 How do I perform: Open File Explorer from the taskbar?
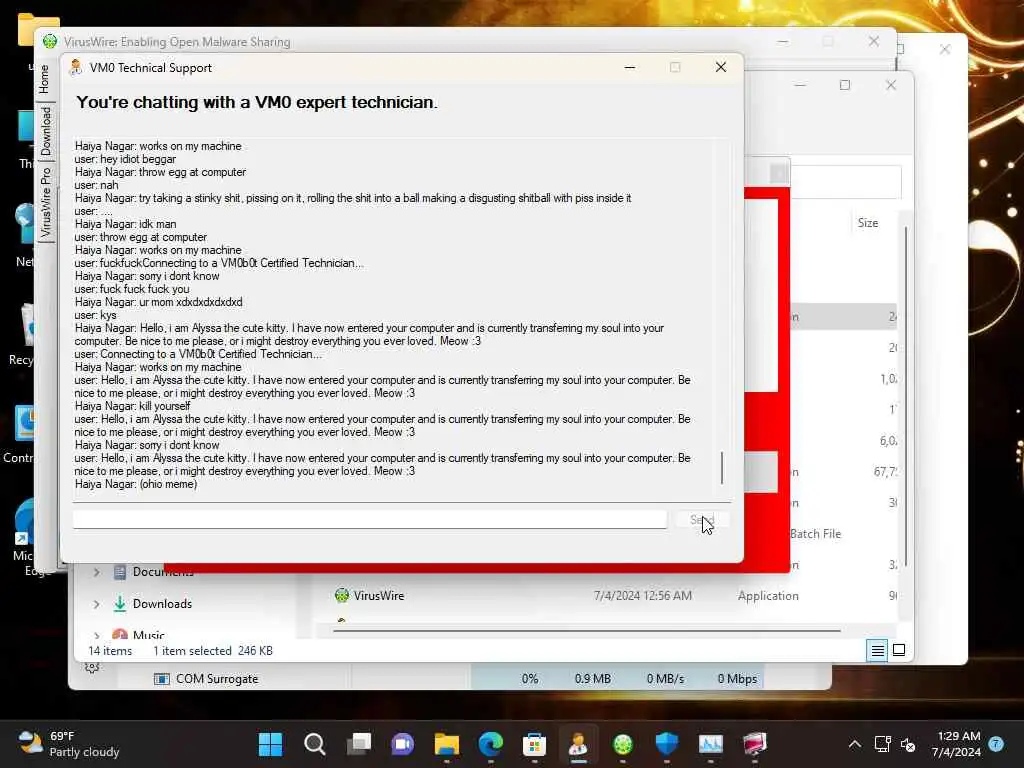447,744
